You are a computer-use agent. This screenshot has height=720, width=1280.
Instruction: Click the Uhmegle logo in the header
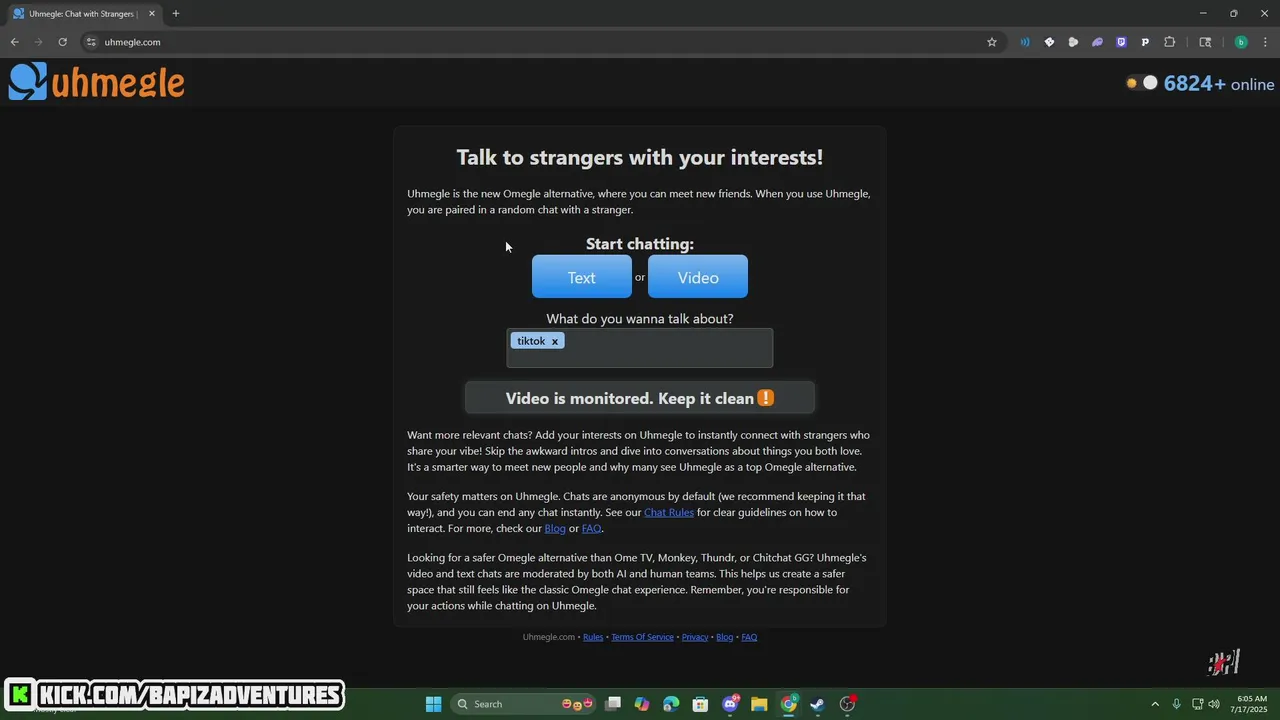[x=97, y=82]
